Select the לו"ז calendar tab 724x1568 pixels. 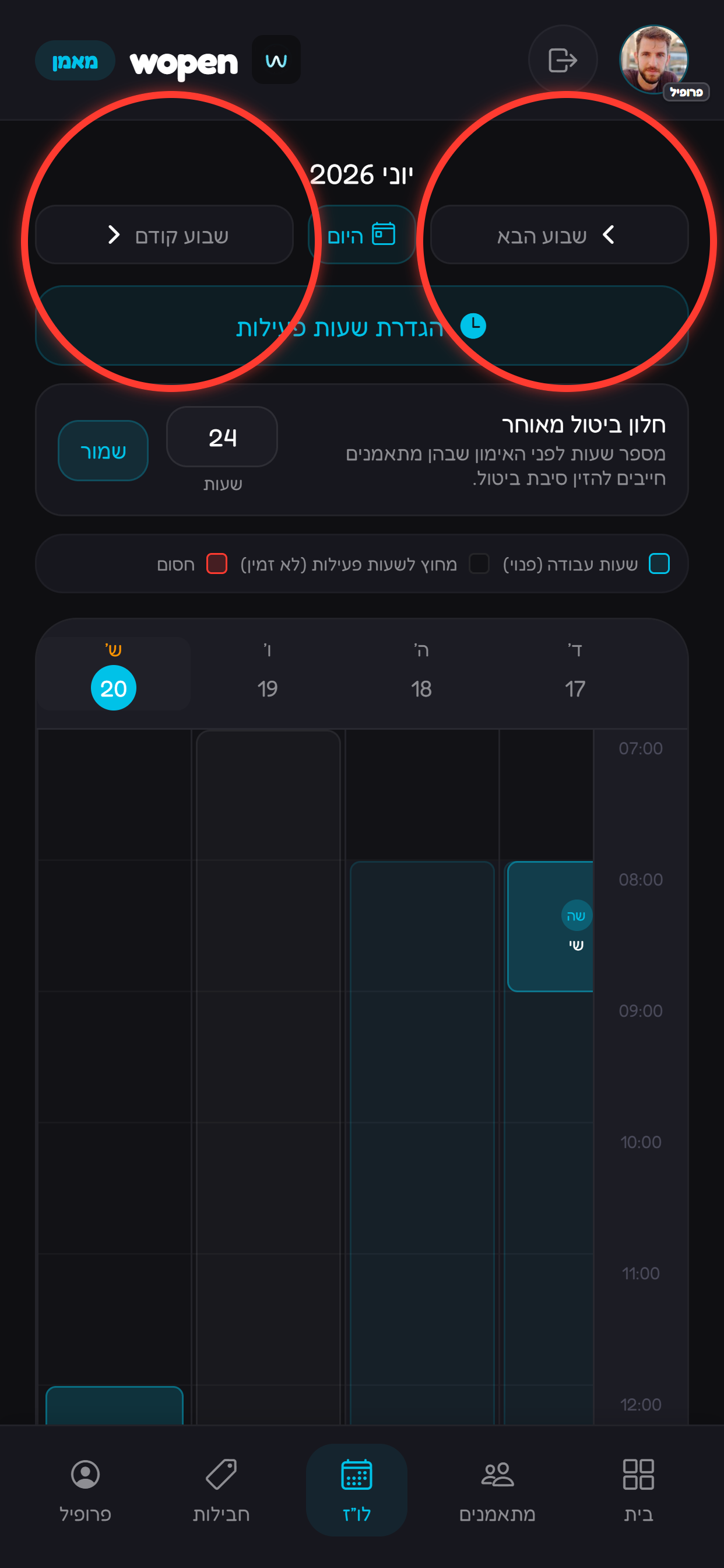point(357,1489)
